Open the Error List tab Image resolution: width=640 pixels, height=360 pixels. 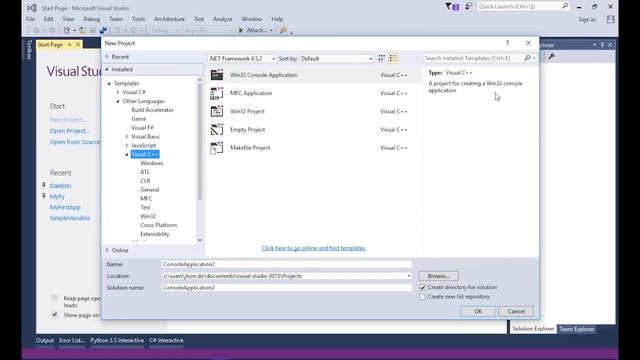coord(72,340)
